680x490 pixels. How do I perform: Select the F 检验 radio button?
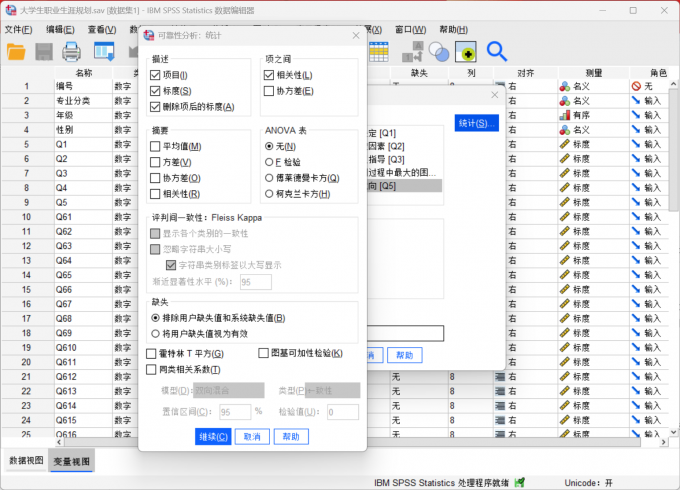(269, 162)
